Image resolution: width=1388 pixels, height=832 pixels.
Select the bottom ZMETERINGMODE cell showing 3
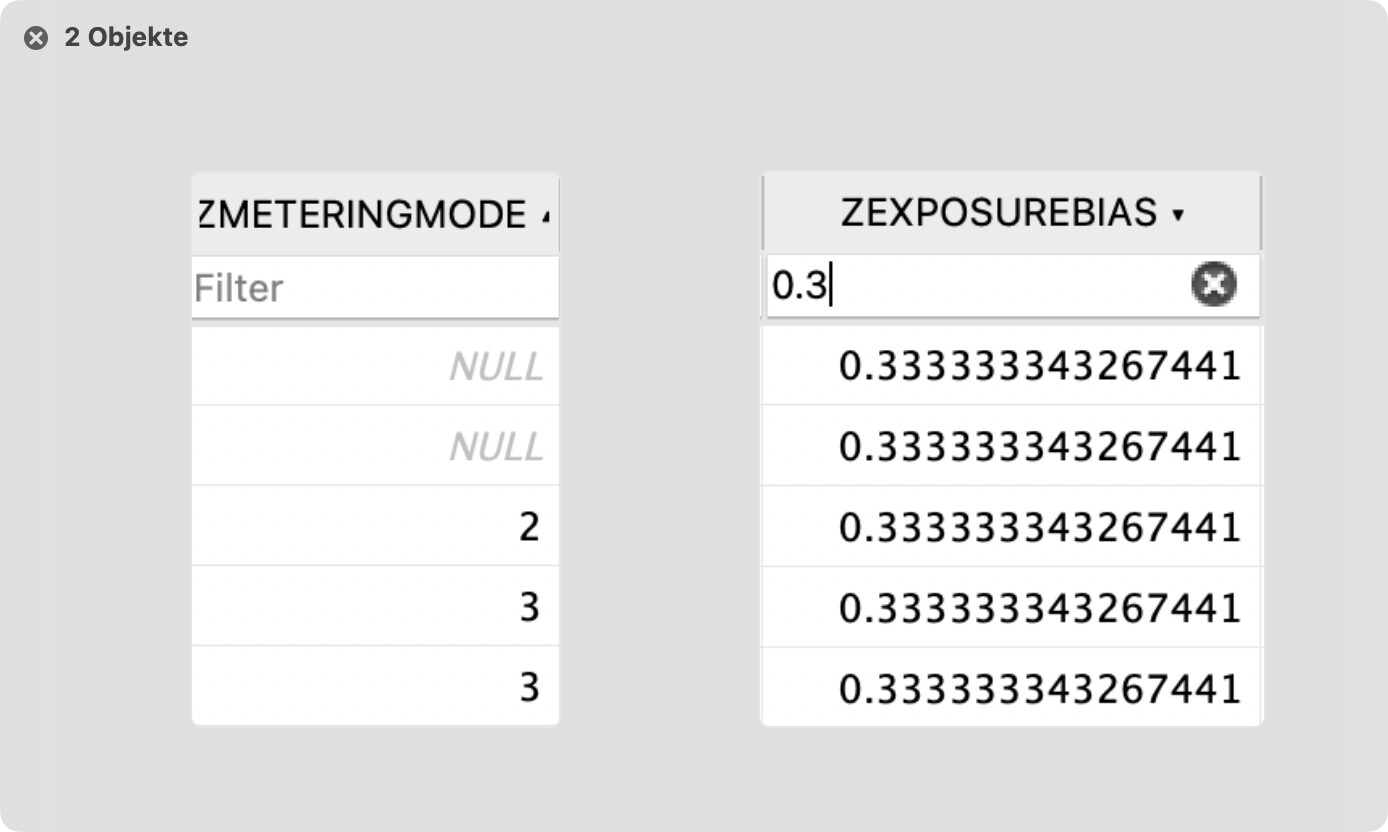(x=375, y=687)
